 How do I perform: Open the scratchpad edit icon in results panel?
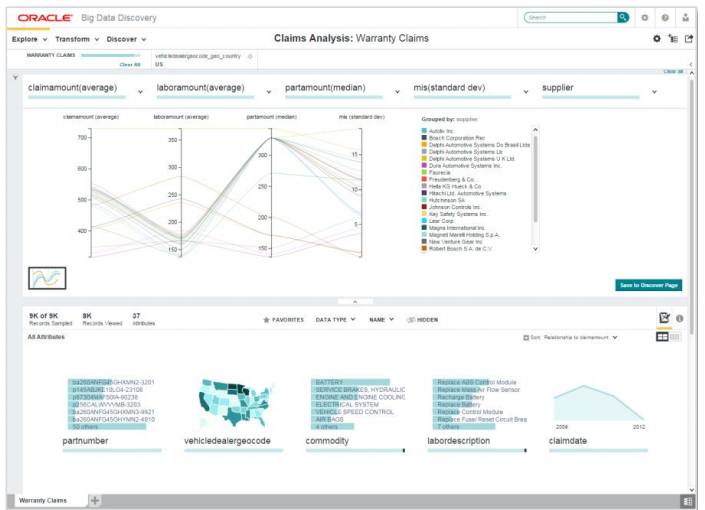pos(664,318)
